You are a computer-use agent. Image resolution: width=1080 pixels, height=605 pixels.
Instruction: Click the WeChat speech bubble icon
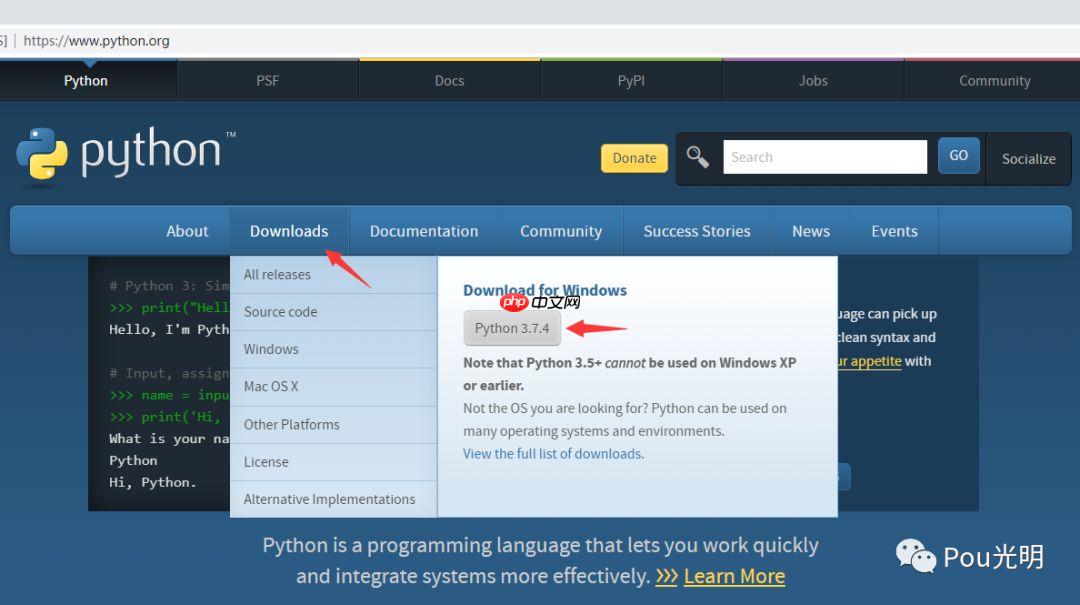pos(913,557)
